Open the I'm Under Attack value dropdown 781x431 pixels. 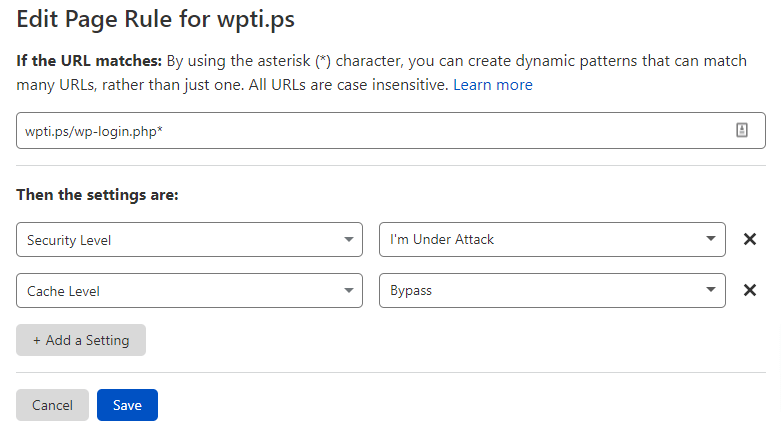(552, 240)
